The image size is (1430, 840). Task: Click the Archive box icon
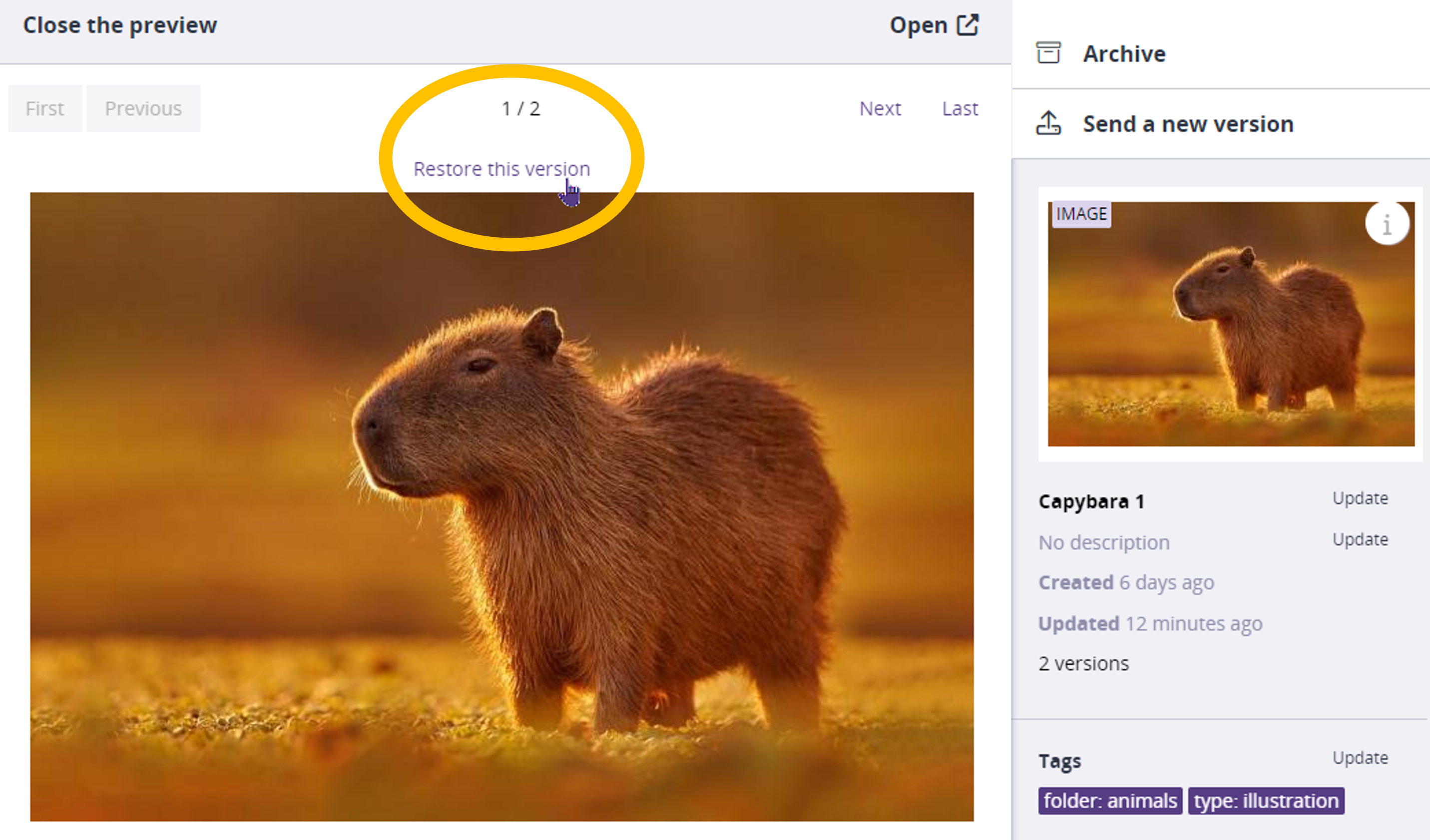coord(1048,53)
